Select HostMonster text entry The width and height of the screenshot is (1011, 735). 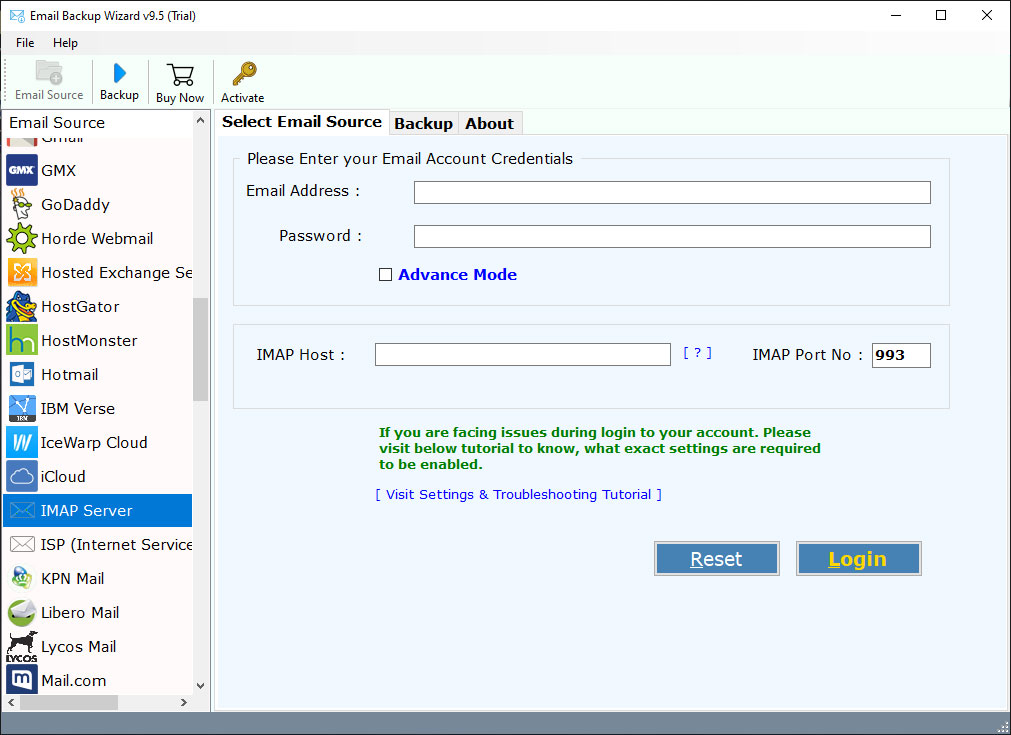(x=89, y=341)
